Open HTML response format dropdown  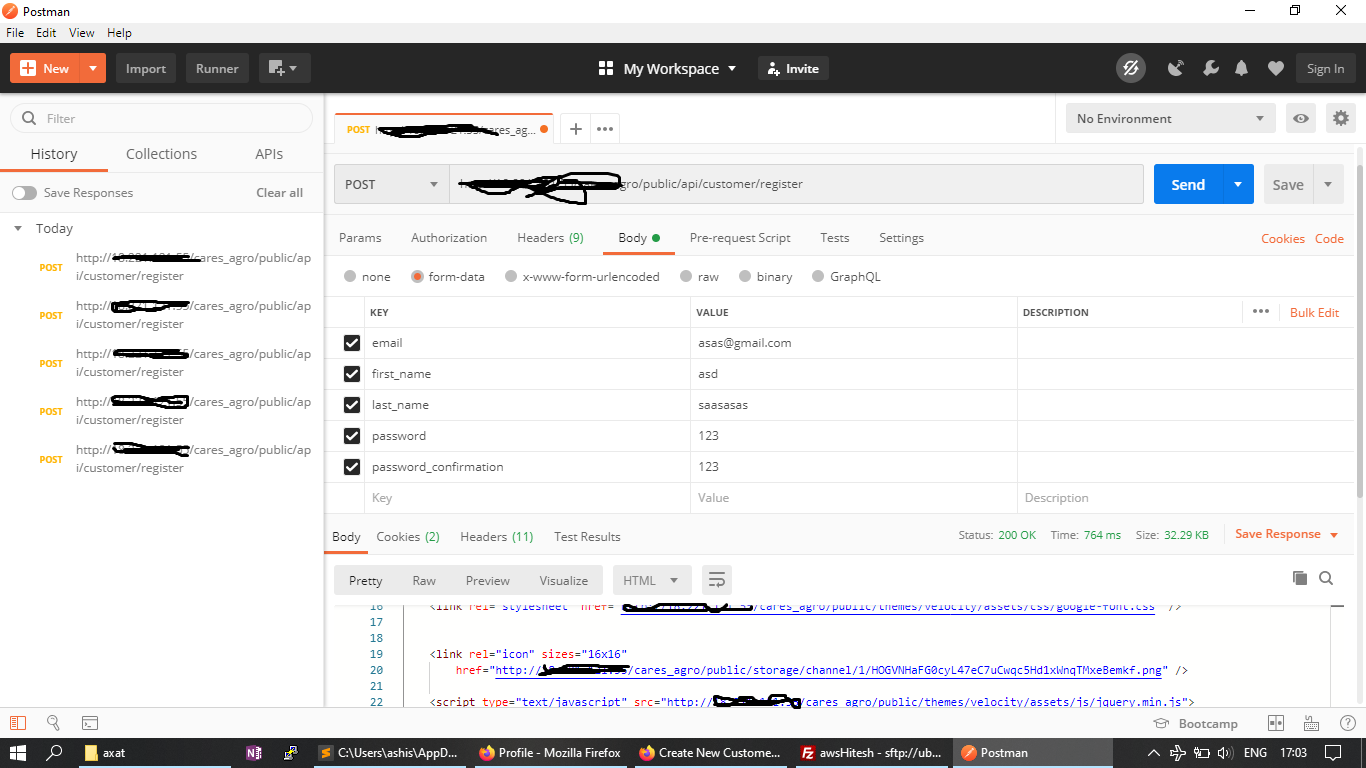[651, 580]
